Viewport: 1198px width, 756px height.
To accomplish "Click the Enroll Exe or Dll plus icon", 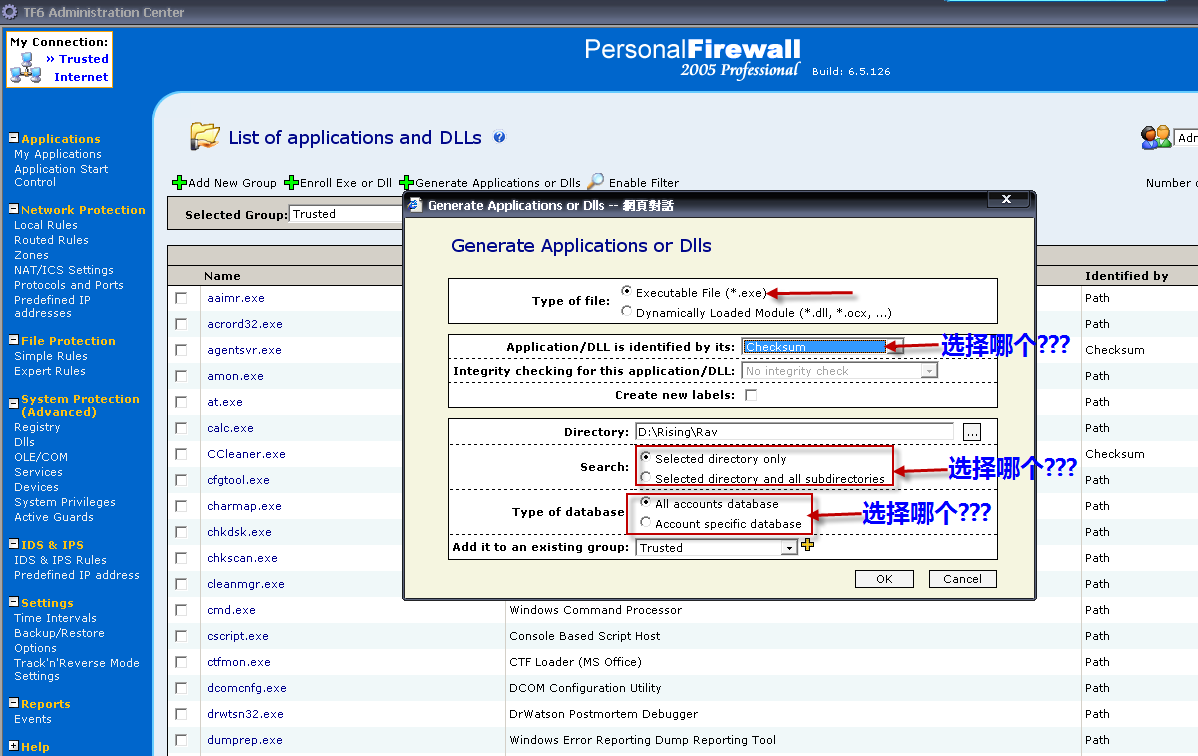I will [291, 183].
